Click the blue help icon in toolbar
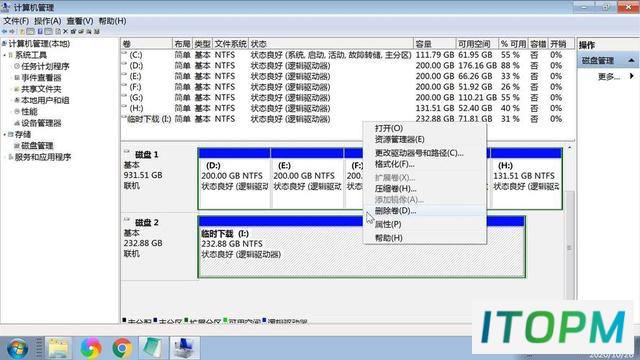Viewport: 640px width, 360px height. click(40, 31)
